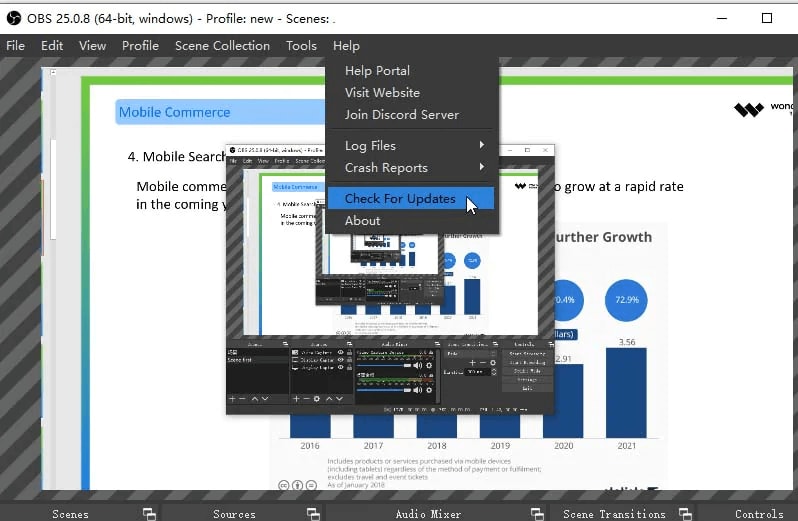This screenshot has width=798, height=521.
Task: Click the OBS logo in the title bar
Action: (x=14, y=18)
